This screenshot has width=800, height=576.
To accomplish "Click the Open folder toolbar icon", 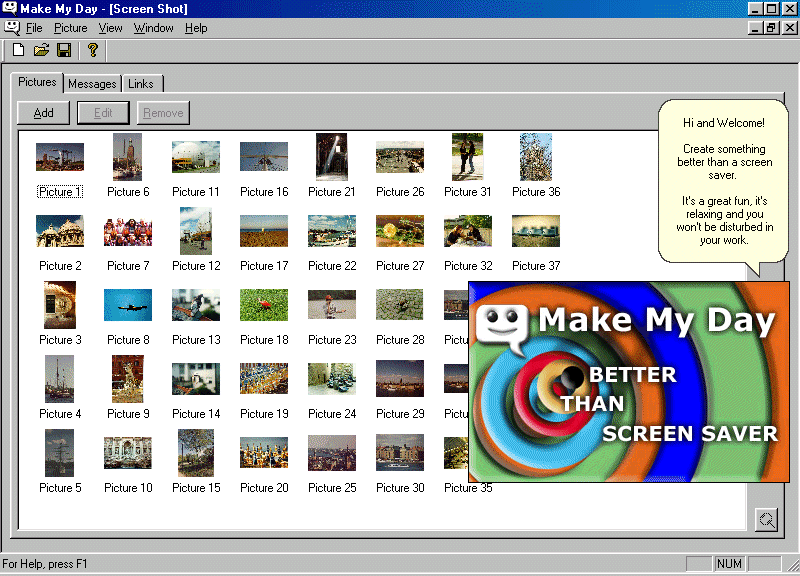I will tap(41, 50).
